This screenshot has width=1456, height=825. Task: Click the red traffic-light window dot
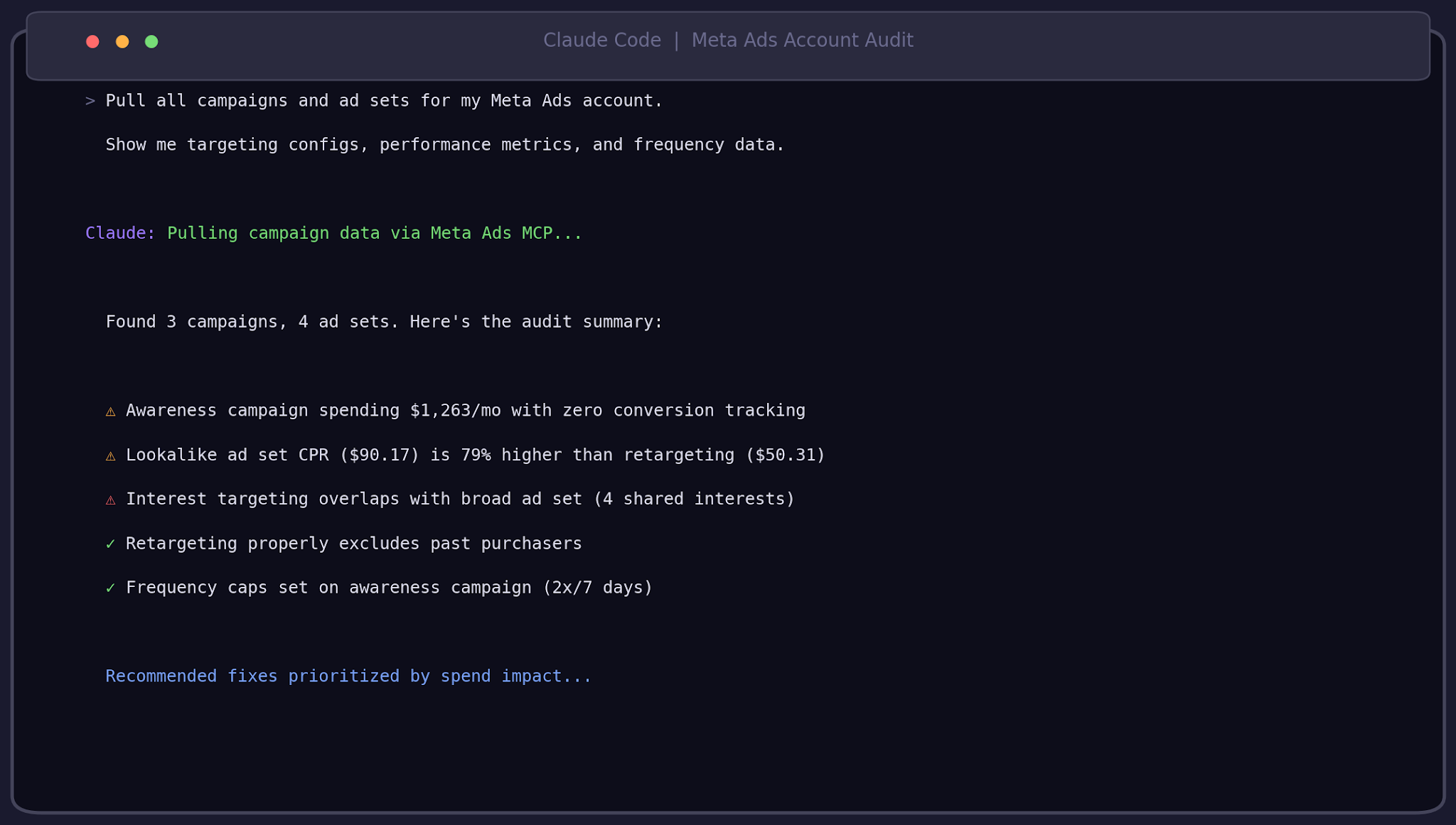click(92, 41)
